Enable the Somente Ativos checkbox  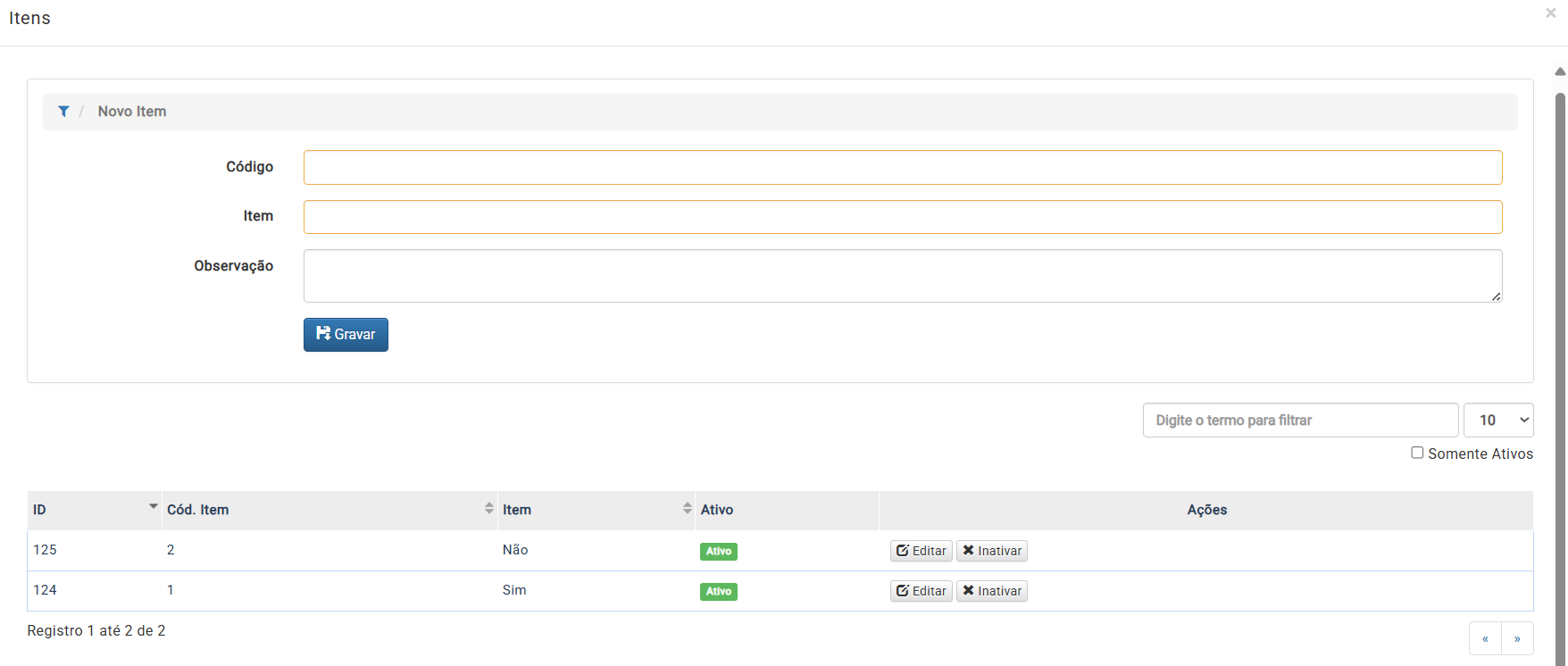pos(1417,453)
